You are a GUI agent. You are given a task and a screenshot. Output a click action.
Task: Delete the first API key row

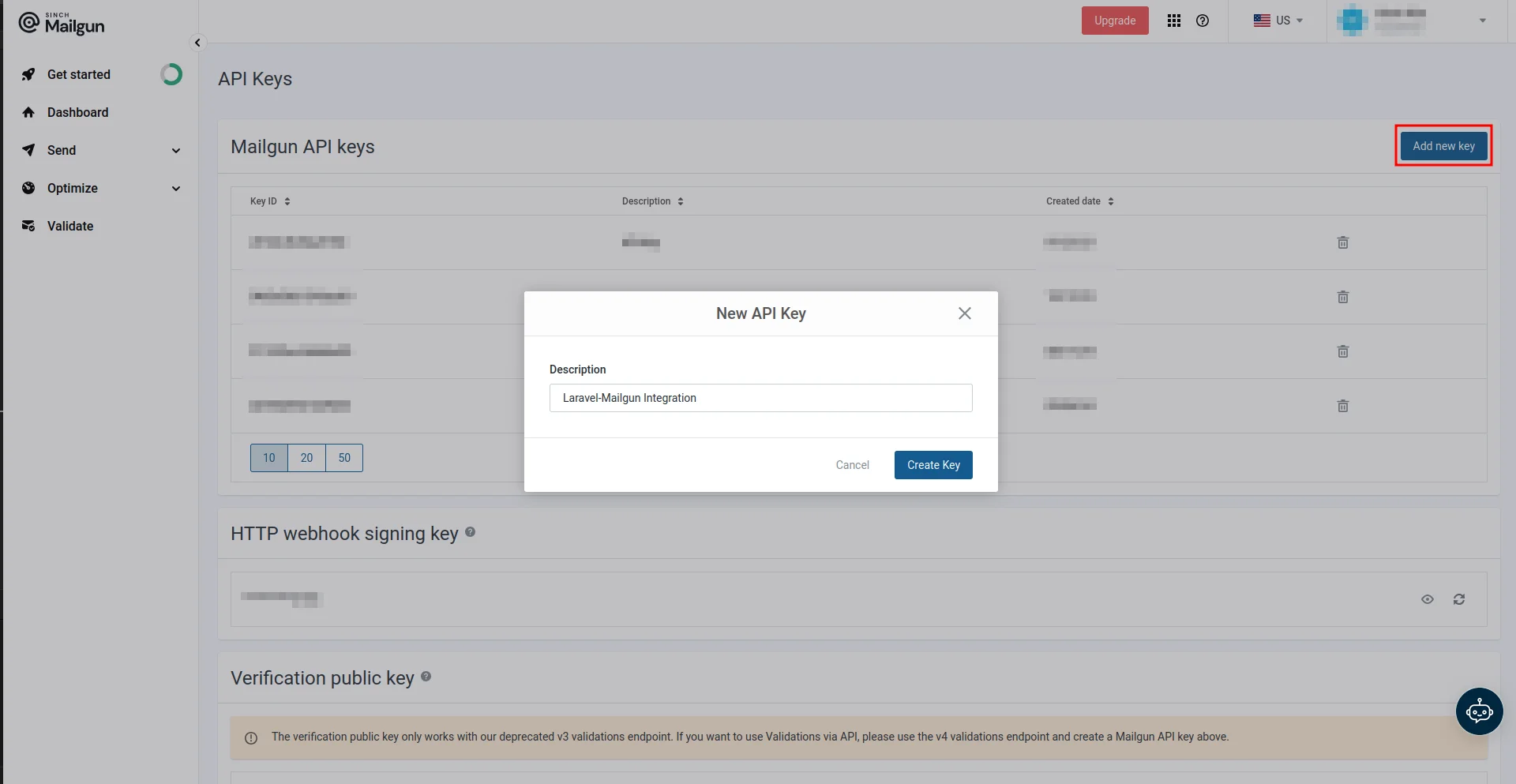coord(1343,242)
